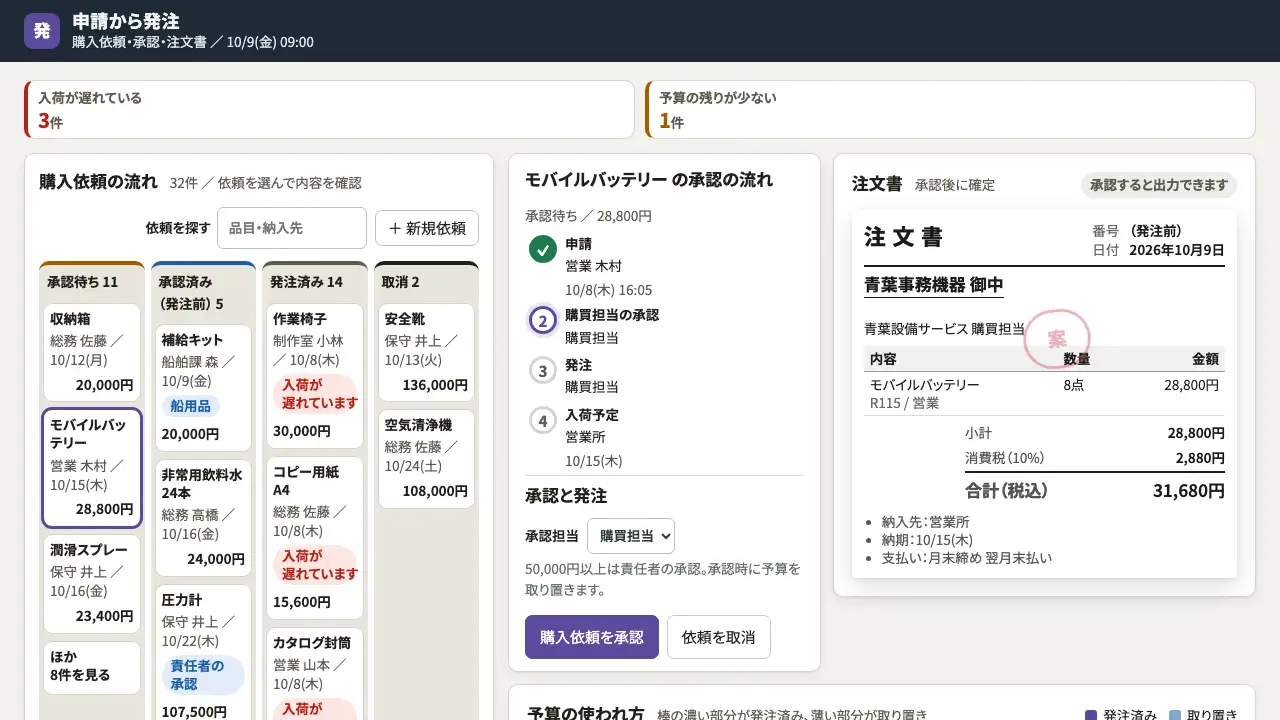Open the 作業椅子 request card

[314, 375]
